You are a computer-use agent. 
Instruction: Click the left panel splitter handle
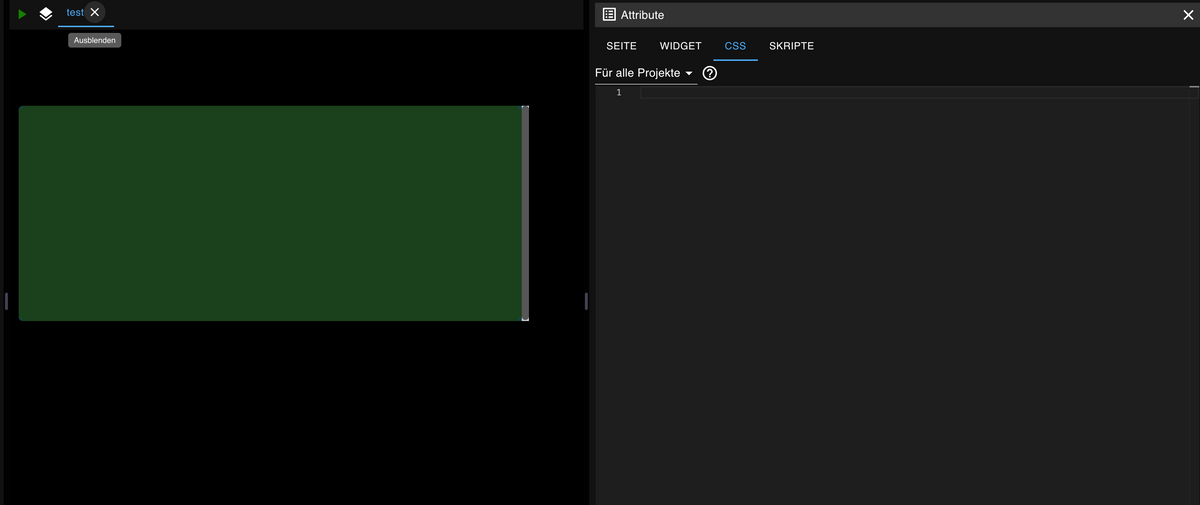pyautogui.click(x=6, y=301)
